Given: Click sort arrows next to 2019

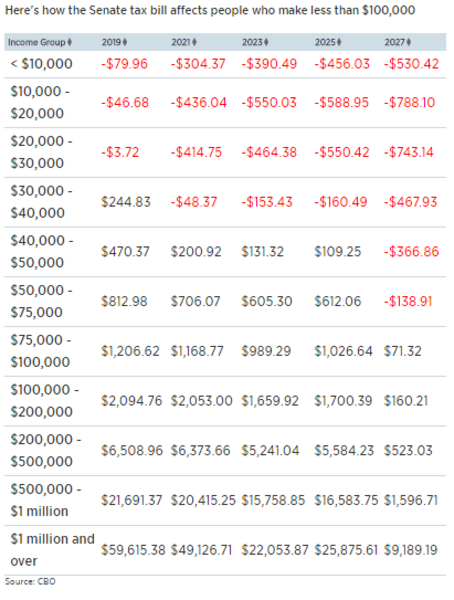Looking at the screenshot, I should tap(125, 42).
